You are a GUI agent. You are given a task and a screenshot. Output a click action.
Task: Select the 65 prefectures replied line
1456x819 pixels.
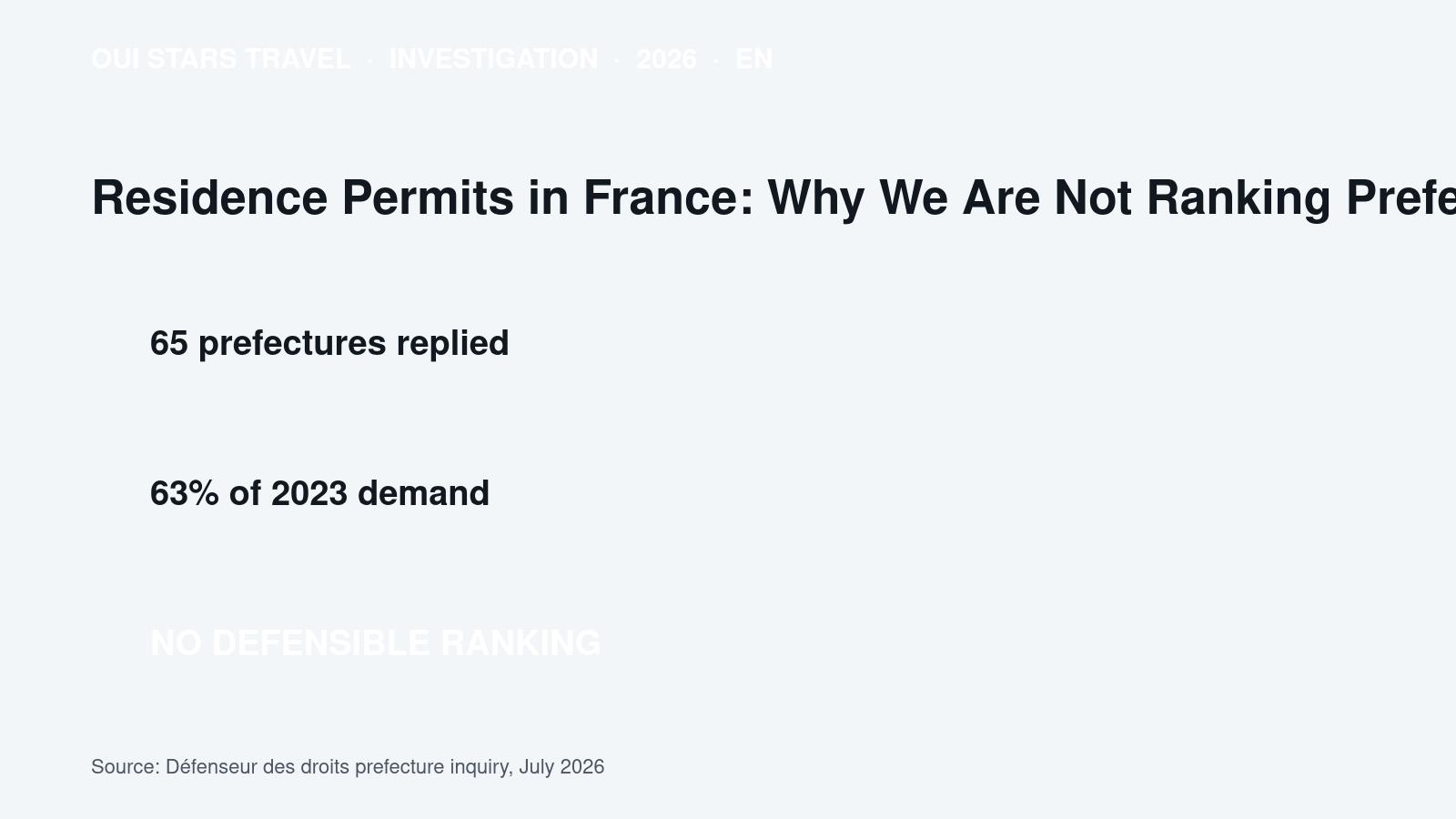(329, 343)
